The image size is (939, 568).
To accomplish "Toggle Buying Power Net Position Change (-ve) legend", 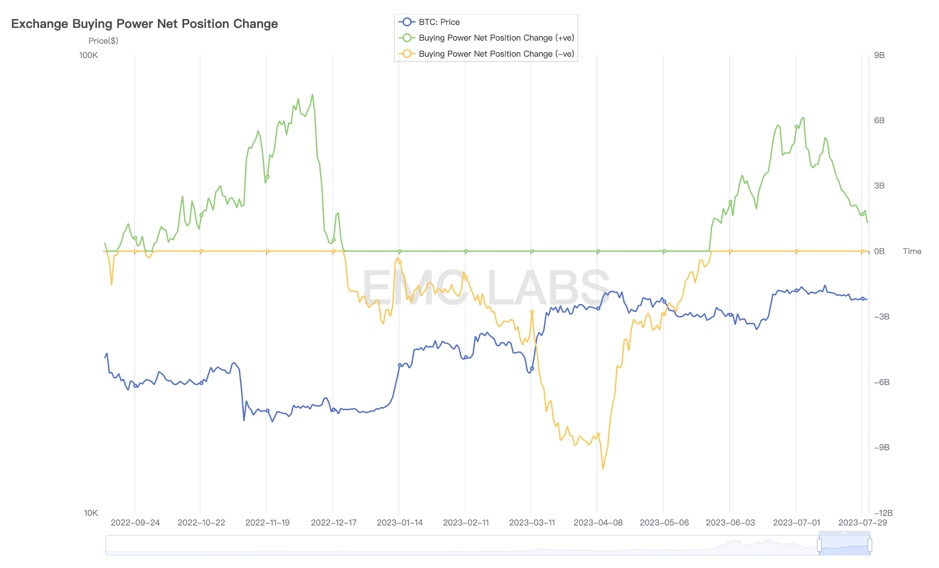I will (486, 54).
